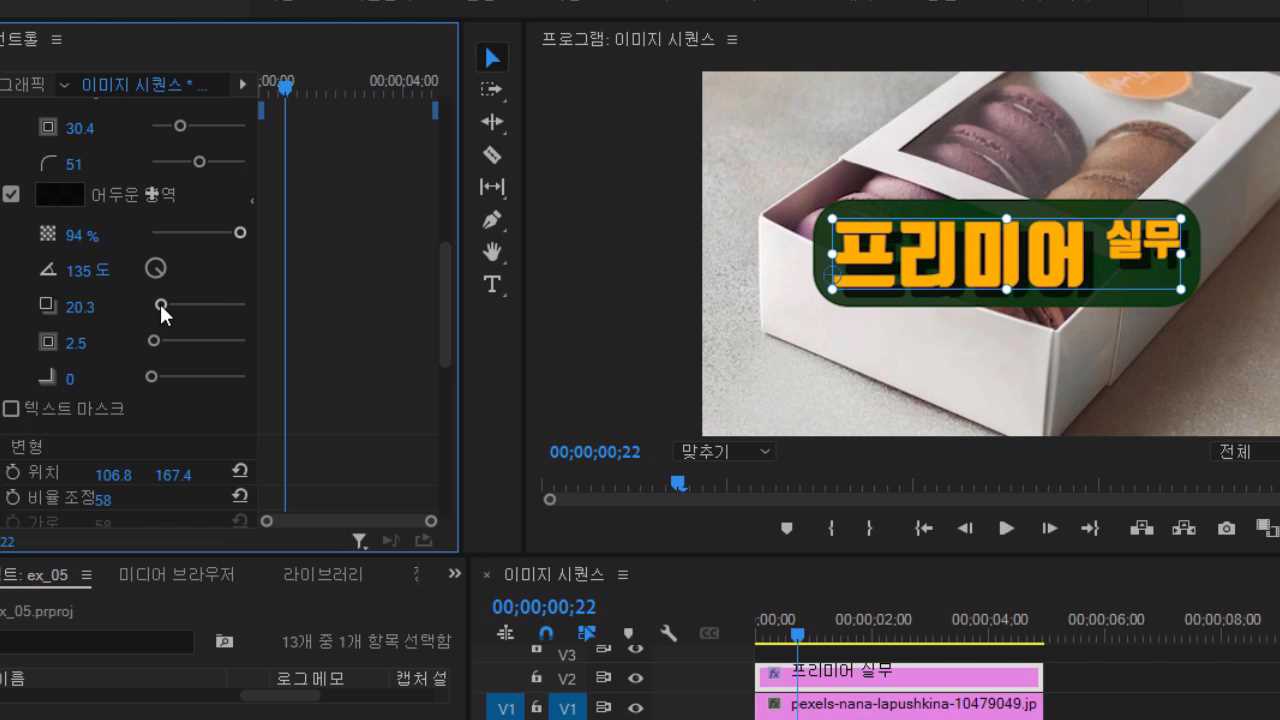Toggle the V1 track lock
1280x720 pixels.
[536, 707]
